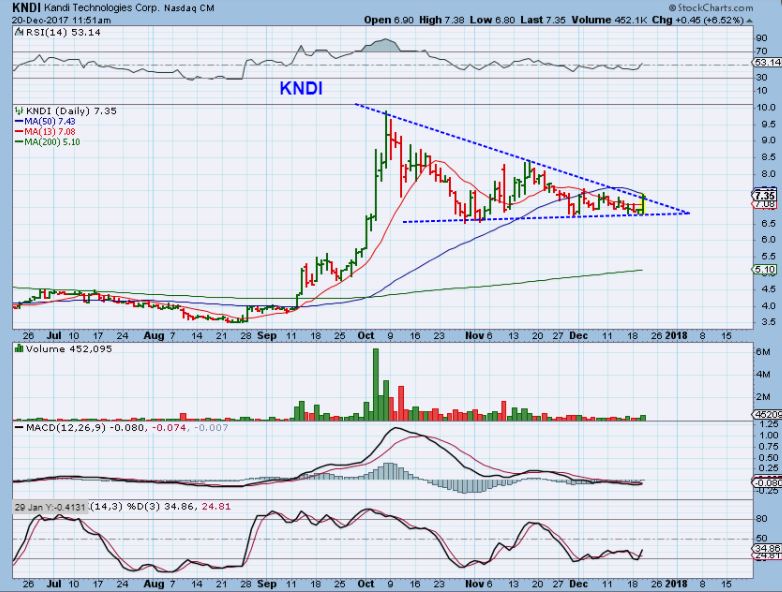782x592 pixels.
Task: Click the MACD(12,26,9) -0.080 label
Action: (x=85, y=427)
